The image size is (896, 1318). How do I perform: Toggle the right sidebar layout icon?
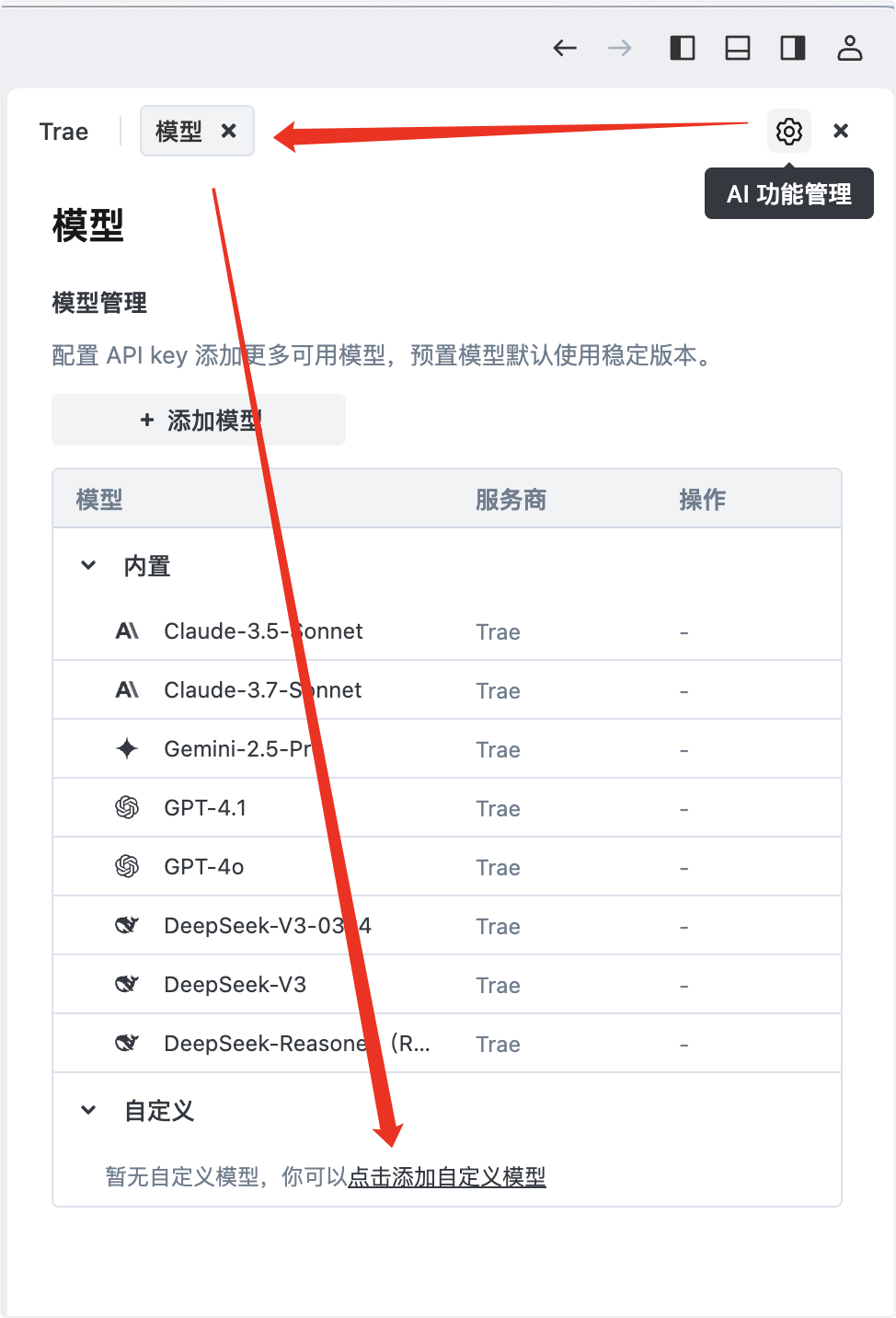[x=793, y=48]
